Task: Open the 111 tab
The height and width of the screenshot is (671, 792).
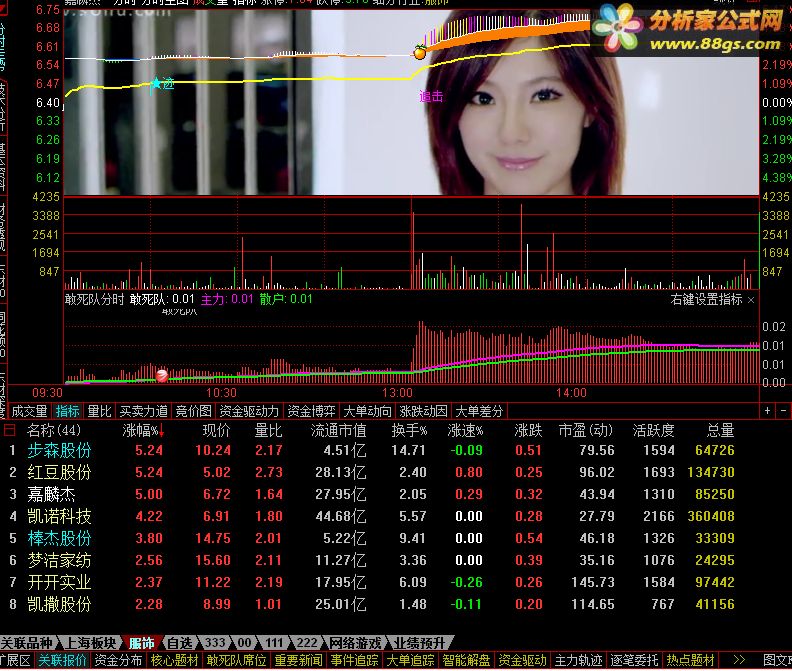Action: 274,643
